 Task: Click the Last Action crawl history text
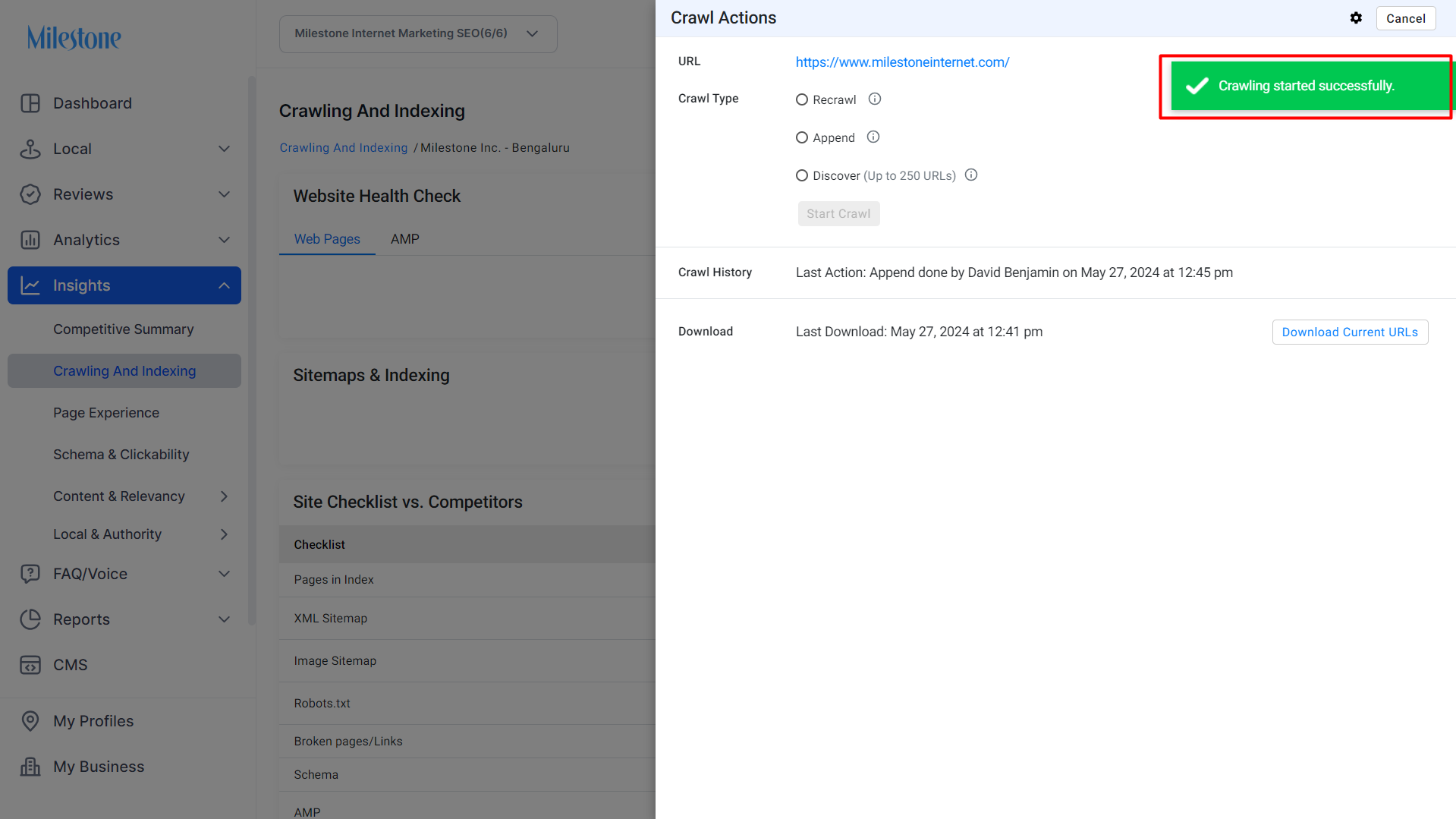point(1014,272)
